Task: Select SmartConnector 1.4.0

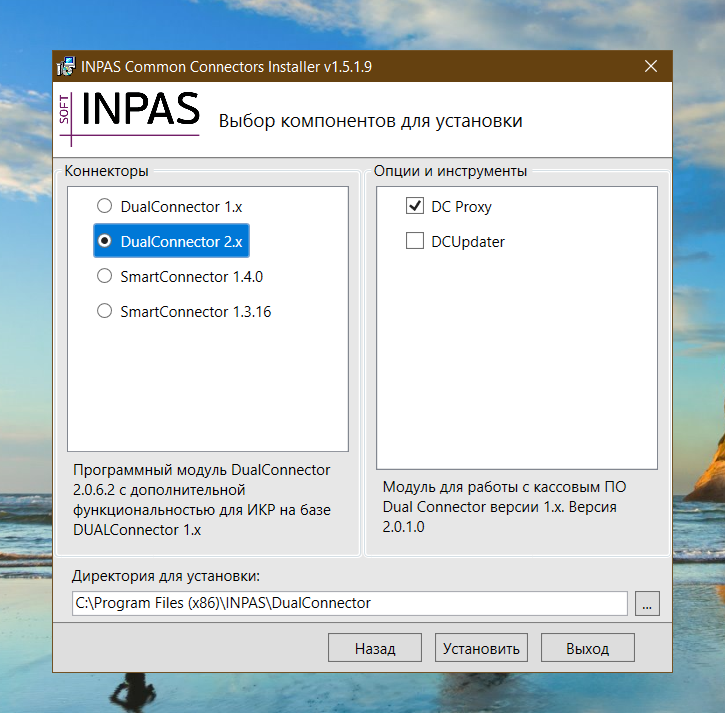Action: coord(104,277)
